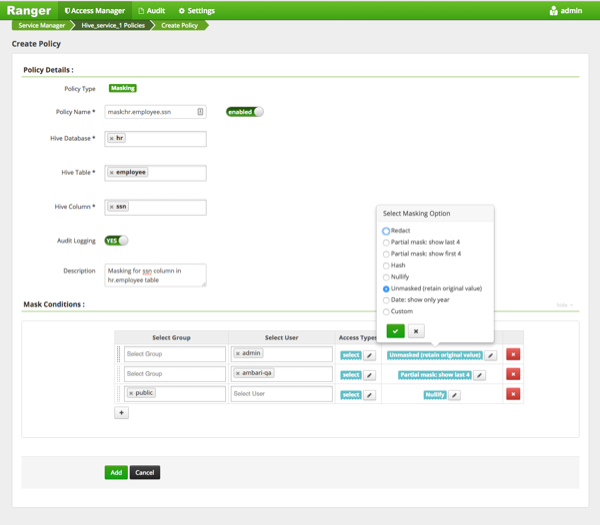Delete the public group mask condition row

(513, 394)
